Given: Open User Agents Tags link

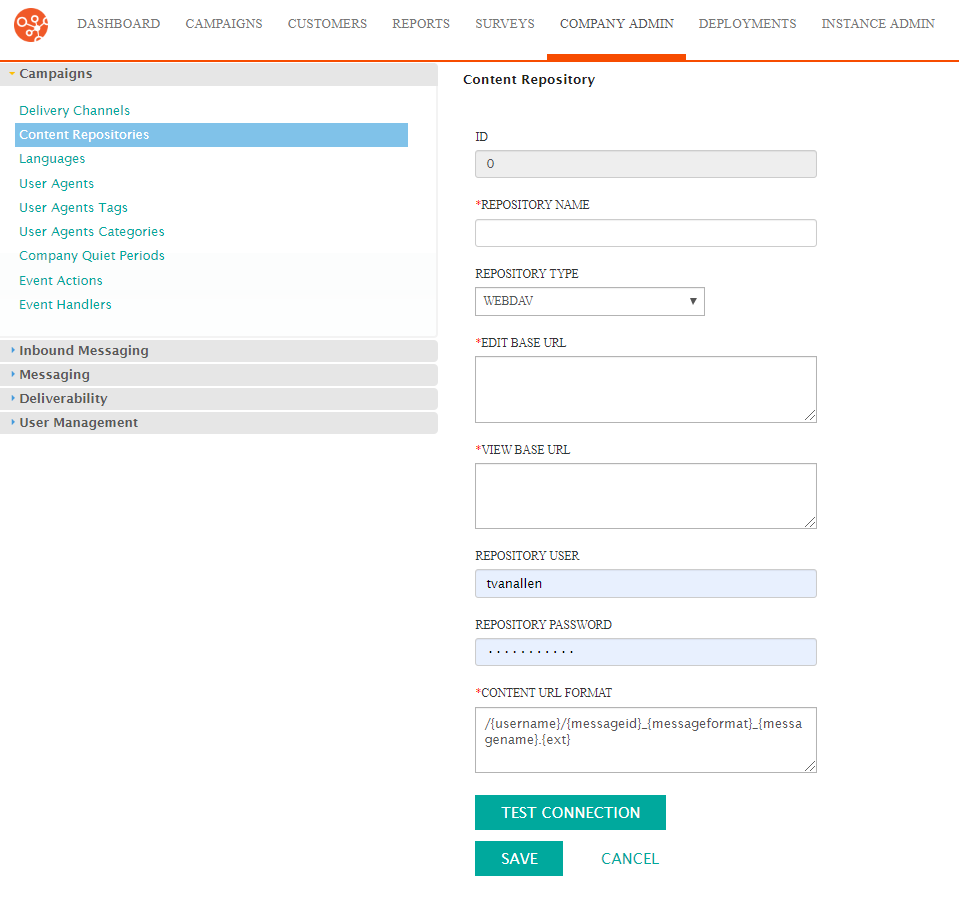Looking at the screenshot, I should point(73,208).
